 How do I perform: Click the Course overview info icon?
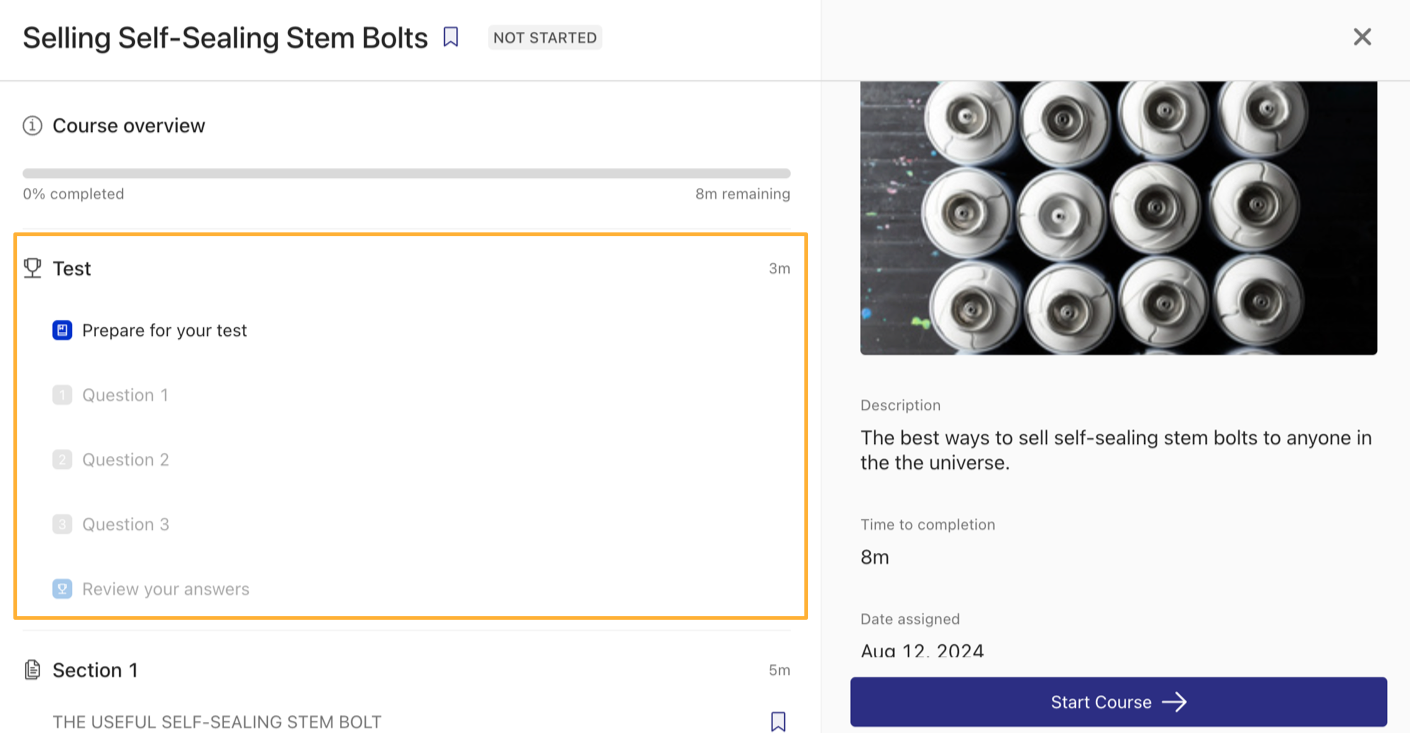(33, 125)
